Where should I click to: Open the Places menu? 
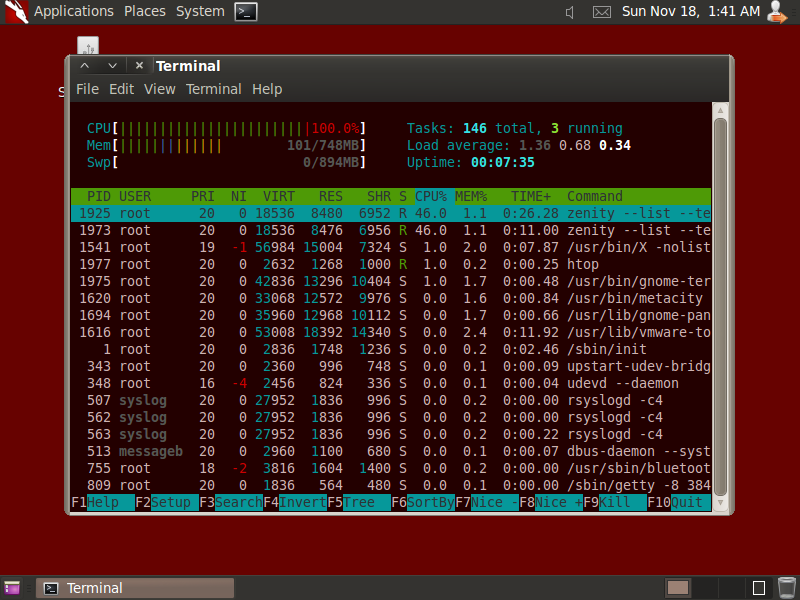tap(145, 11)
